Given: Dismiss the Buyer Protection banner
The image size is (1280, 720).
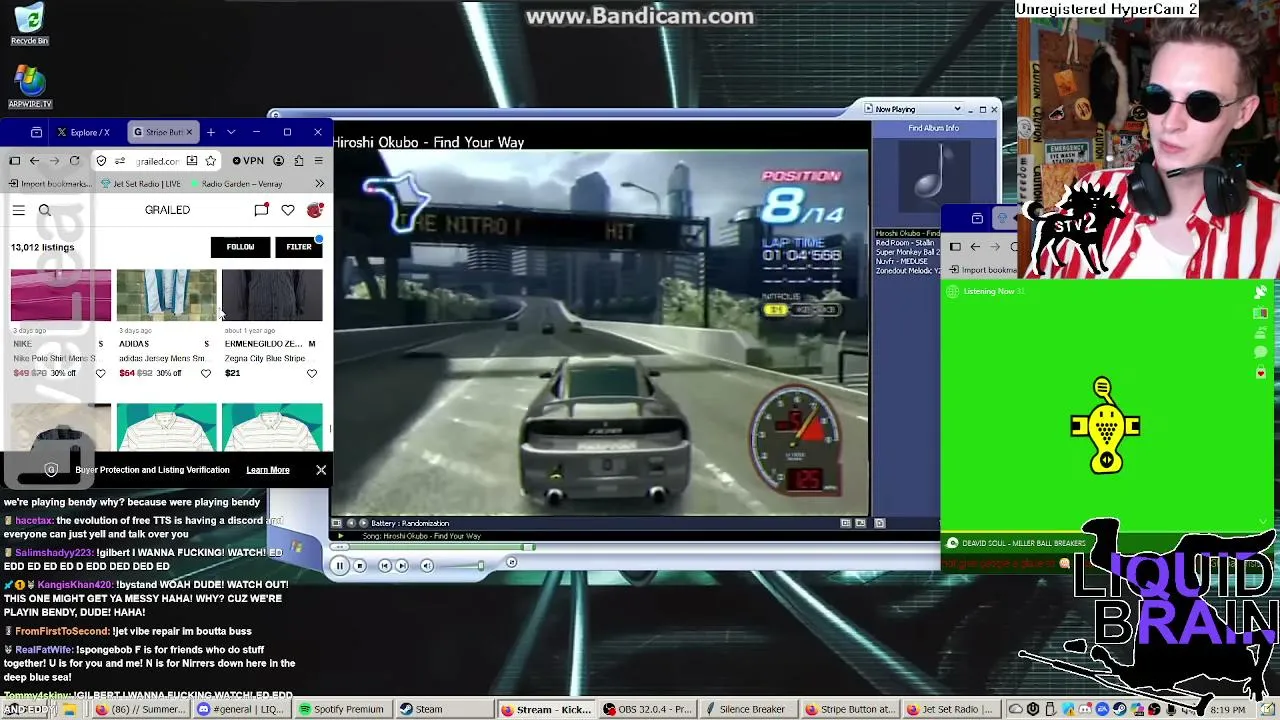Looking at the screenshot, I should coord(321,470).
